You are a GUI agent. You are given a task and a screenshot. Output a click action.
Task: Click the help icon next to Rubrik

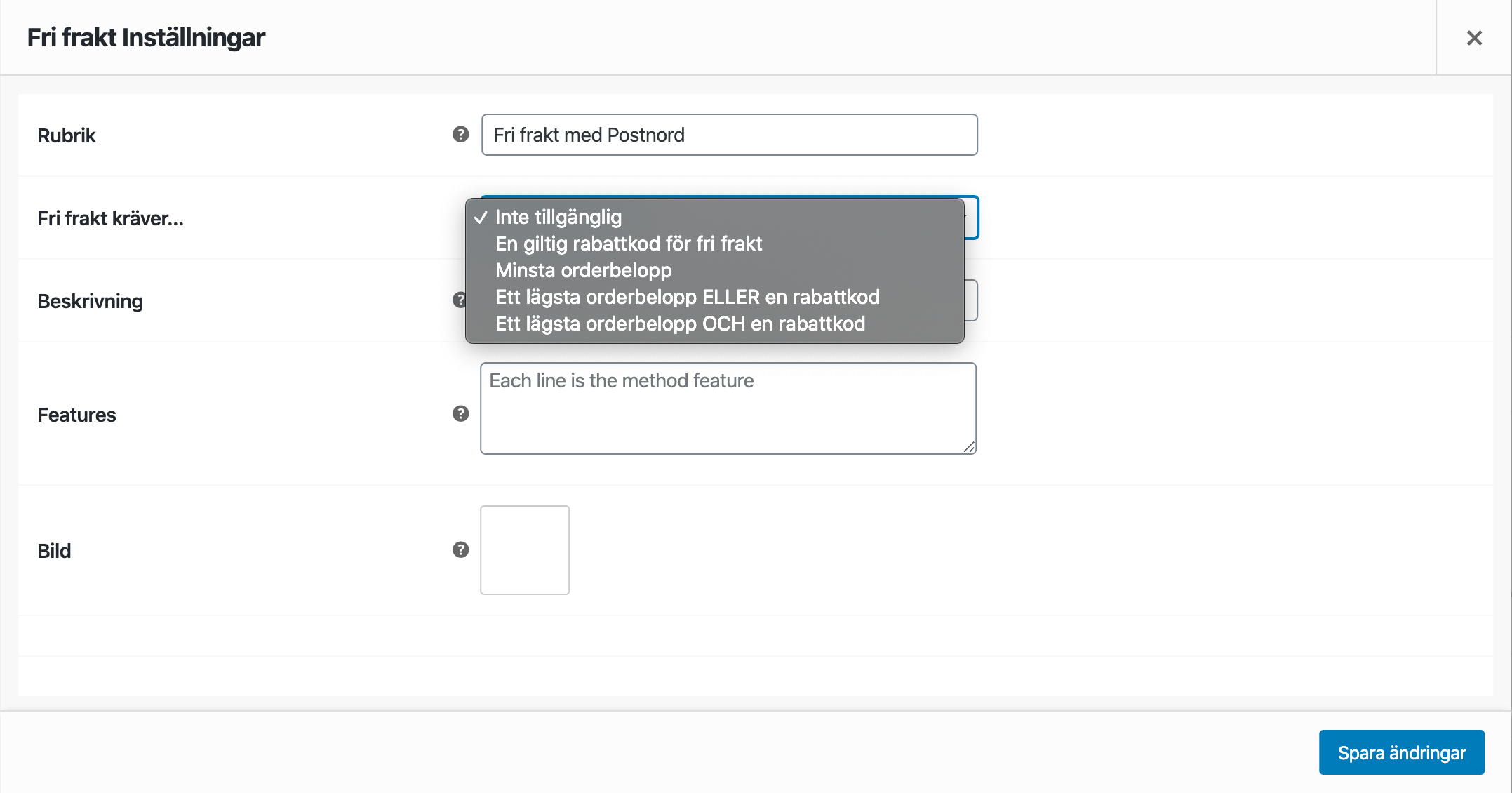click(x=460, y=134)
